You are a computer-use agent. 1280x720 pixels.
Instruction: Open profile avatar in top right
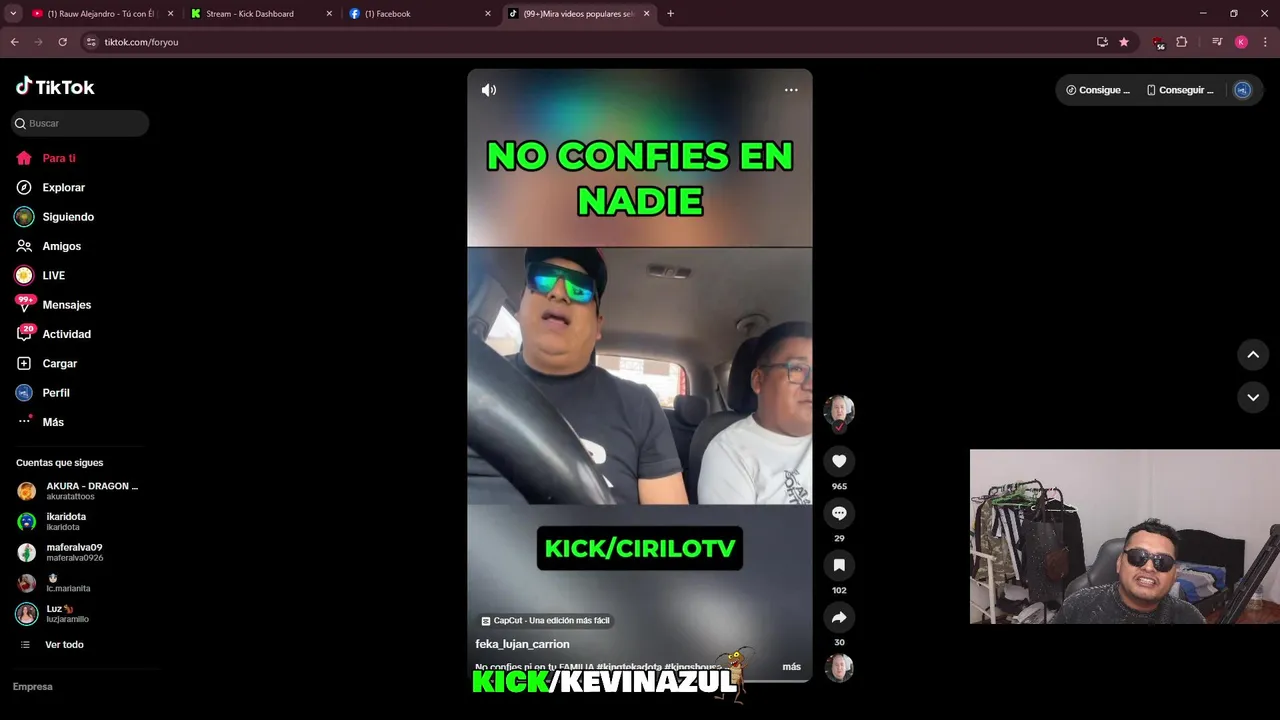[1242, 90]
